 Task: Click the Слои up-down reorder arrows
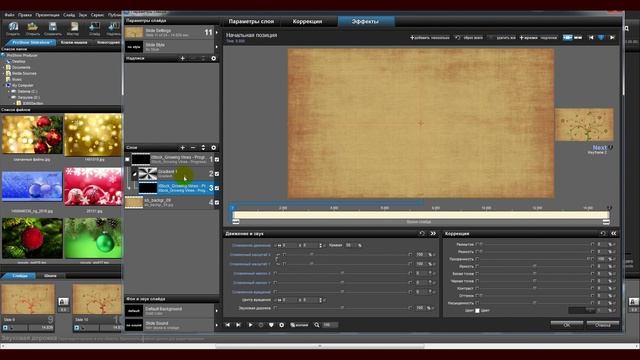(203, 147)
